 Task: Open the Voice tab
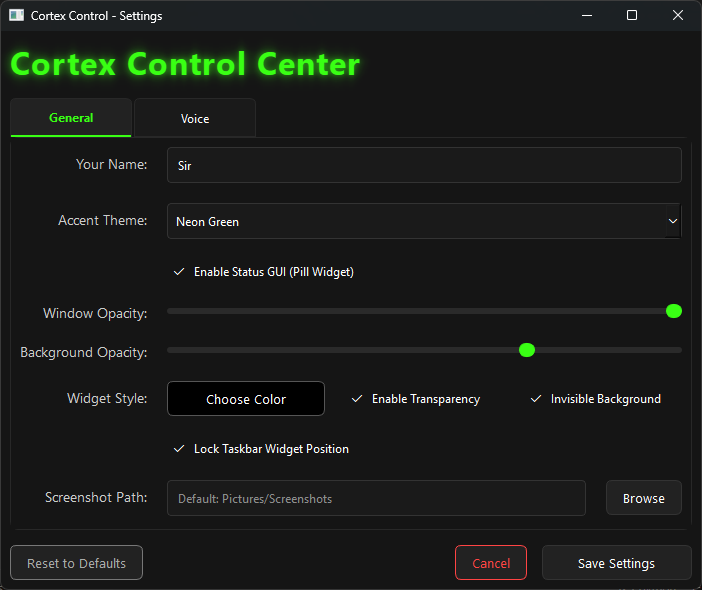click(195, 118)
